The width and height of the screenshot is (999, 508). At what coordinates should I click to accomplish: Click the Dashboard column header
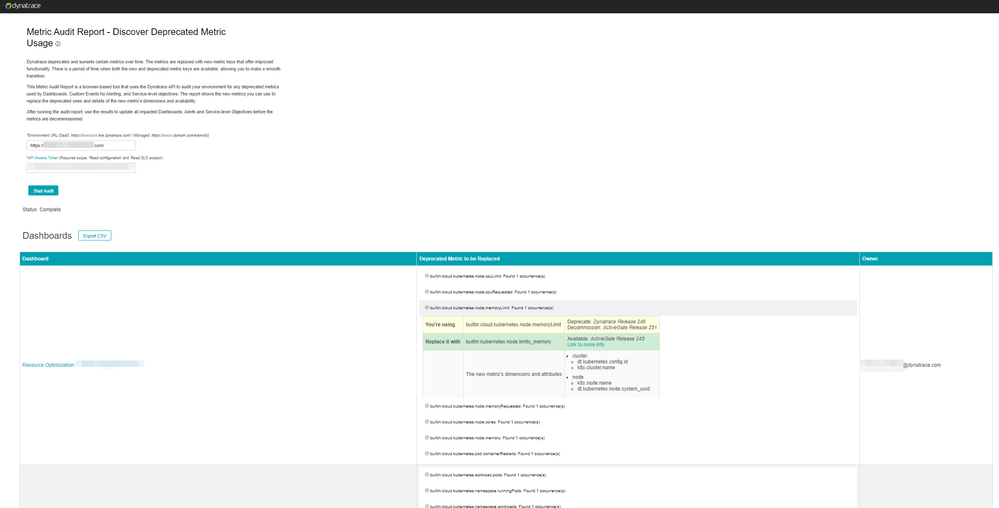pos(36,259)
